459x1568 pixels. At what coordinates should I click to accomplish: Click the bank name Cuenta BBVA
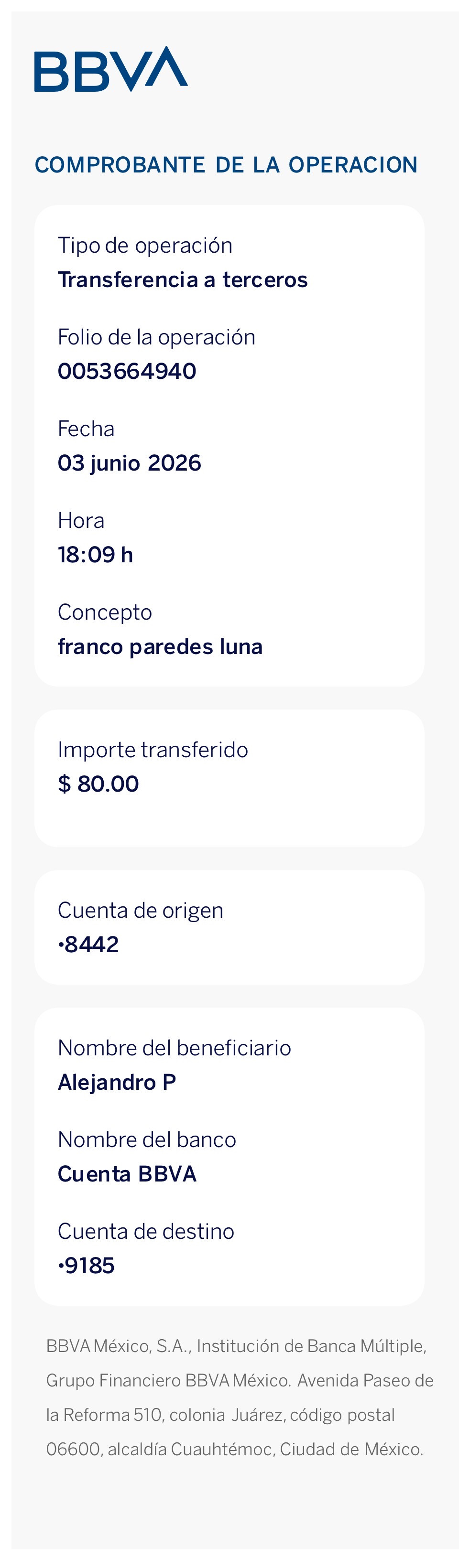(127, 1174)
